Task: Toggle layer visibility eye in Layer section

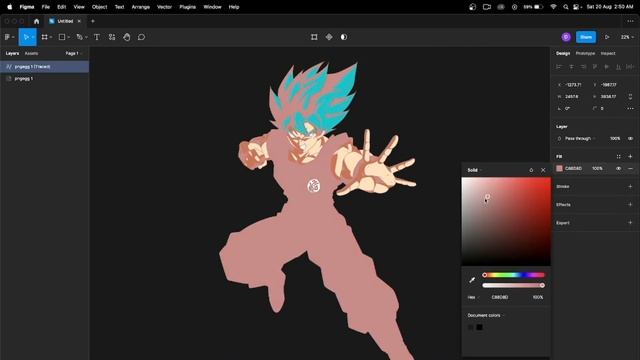Action: [630, 139]
